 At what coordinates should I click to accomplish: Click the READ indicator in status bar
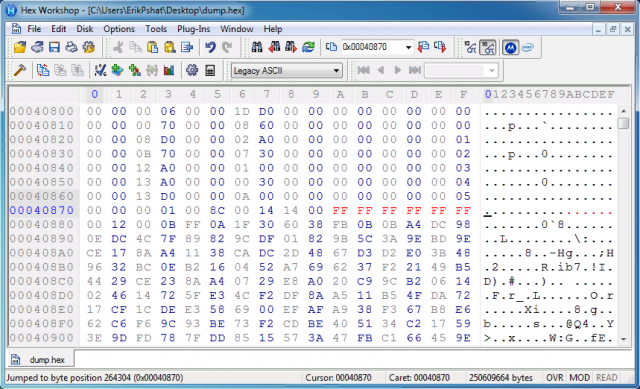[x=607, y=378]
